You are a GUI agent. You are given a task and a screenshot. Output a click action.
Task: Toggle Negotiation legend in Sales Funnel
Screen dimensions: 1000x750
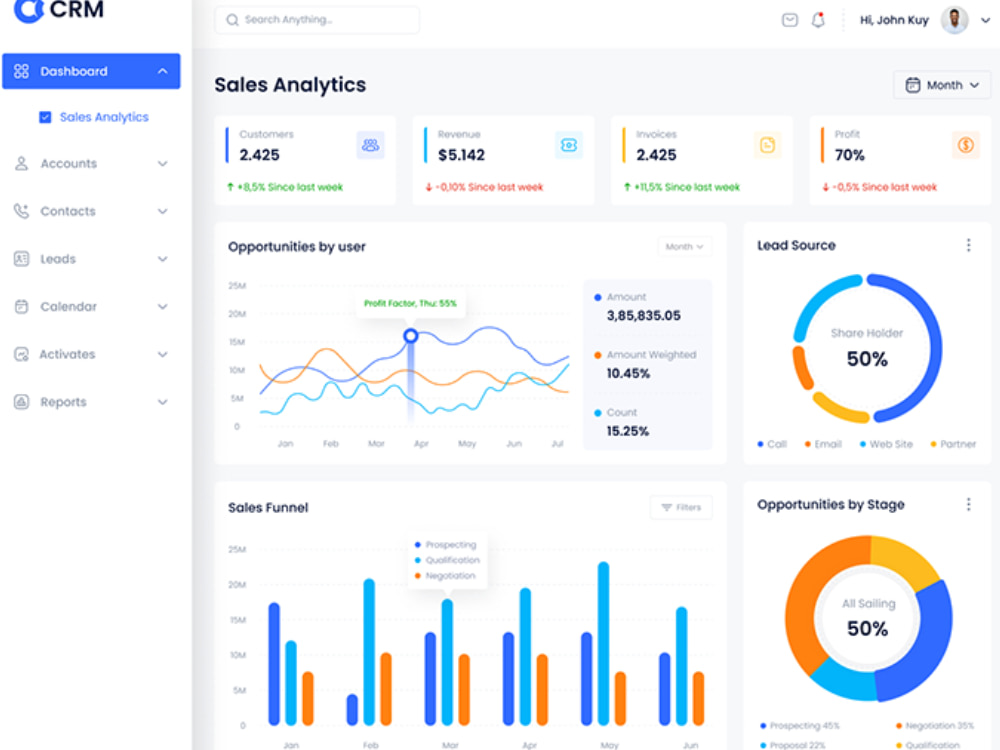445,576
